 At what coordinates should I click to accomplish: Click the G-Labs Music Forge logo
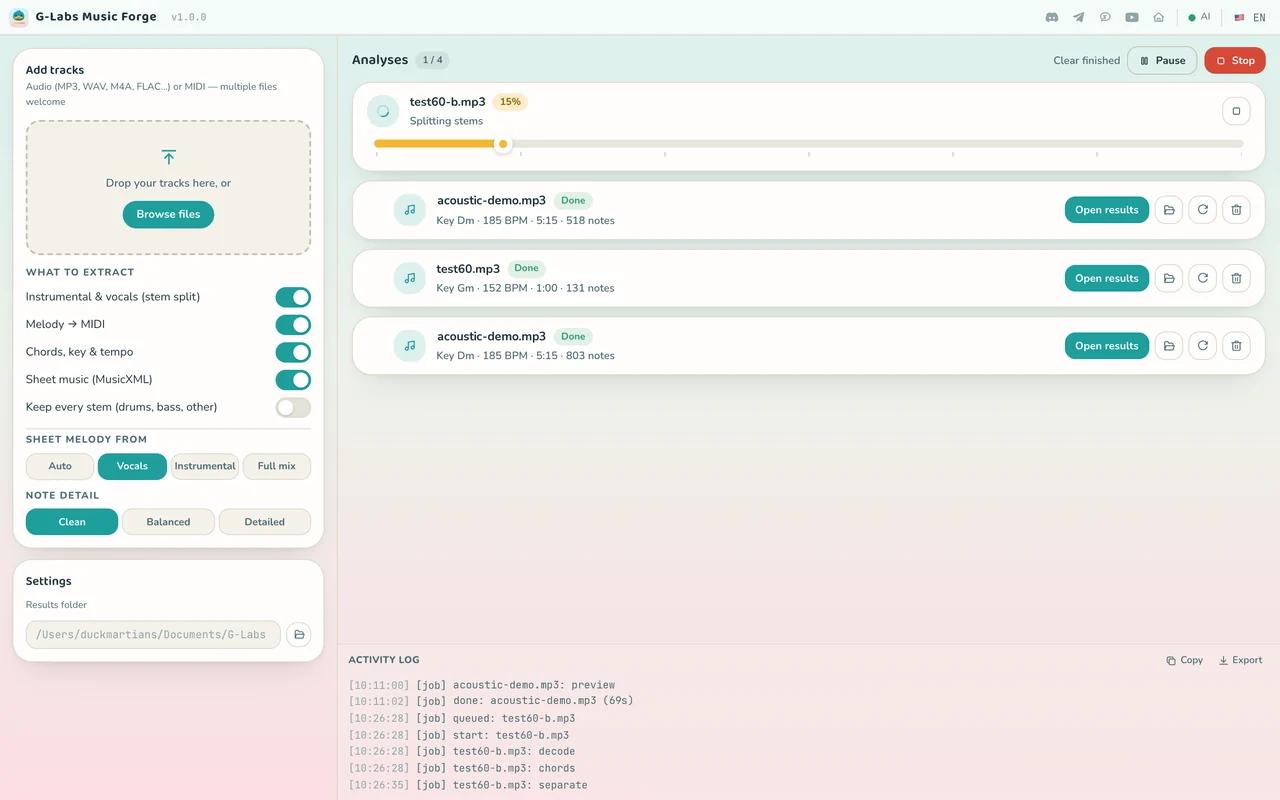18,17
